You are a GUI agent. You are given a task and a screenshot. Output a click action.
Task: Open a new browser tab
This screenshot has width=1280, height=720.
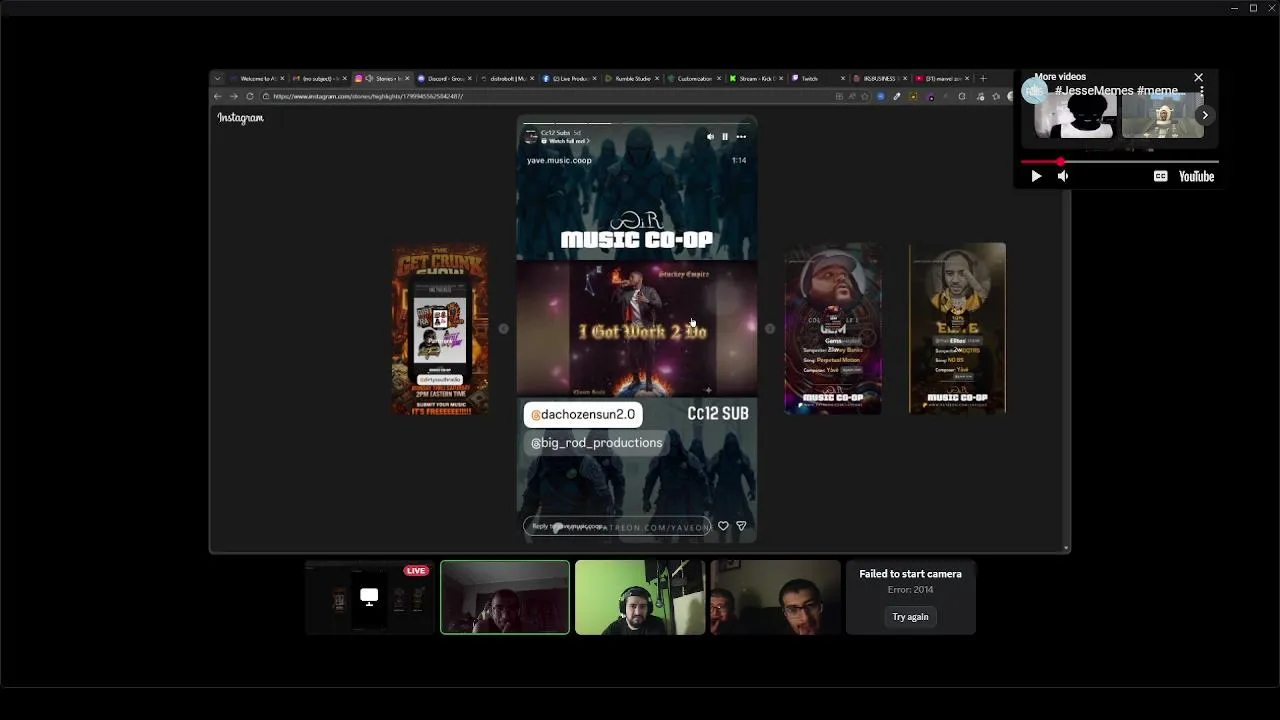983,78
